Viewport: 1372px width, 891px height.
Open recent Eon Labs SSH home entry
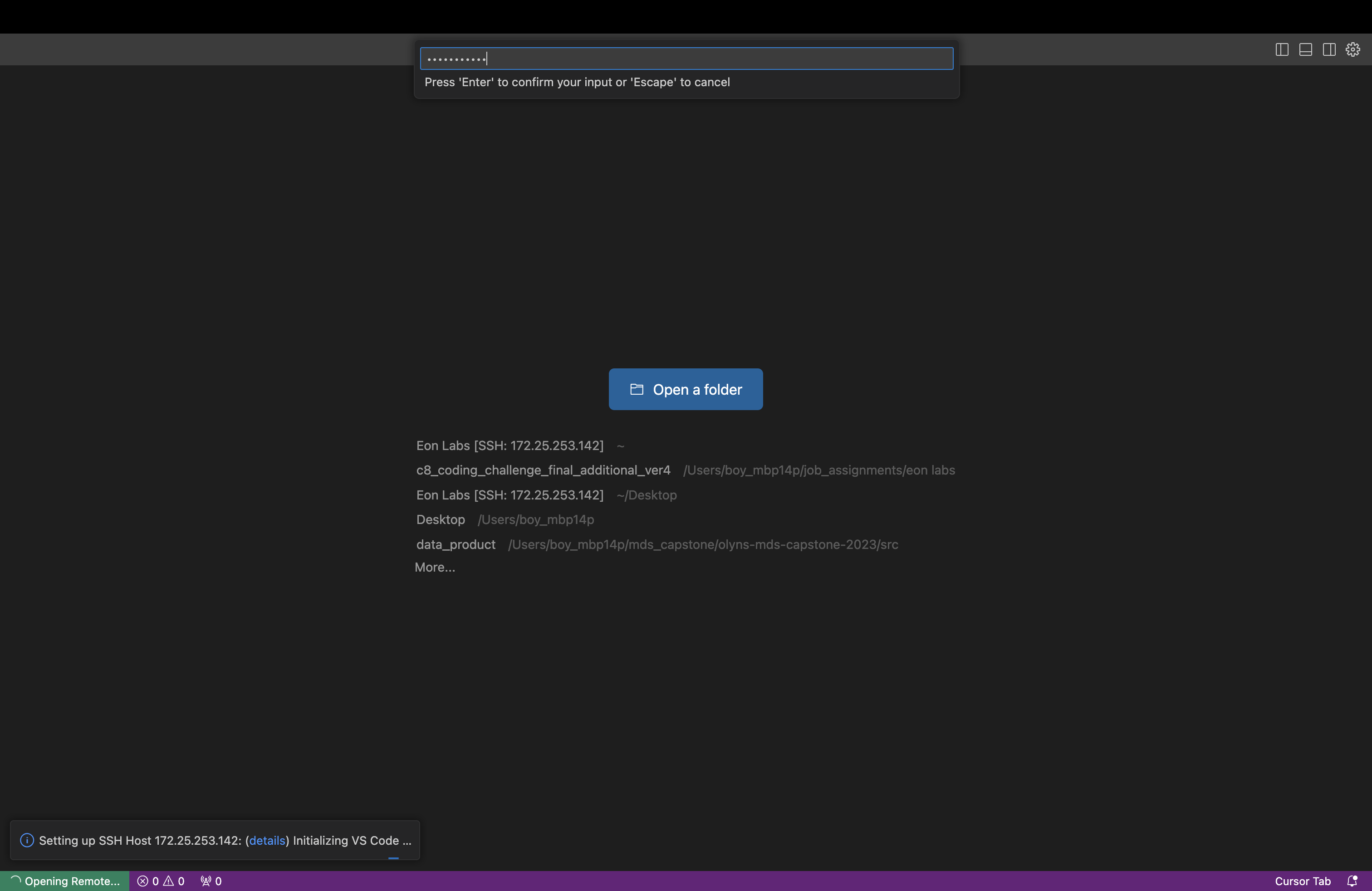[x=510, y=445]
